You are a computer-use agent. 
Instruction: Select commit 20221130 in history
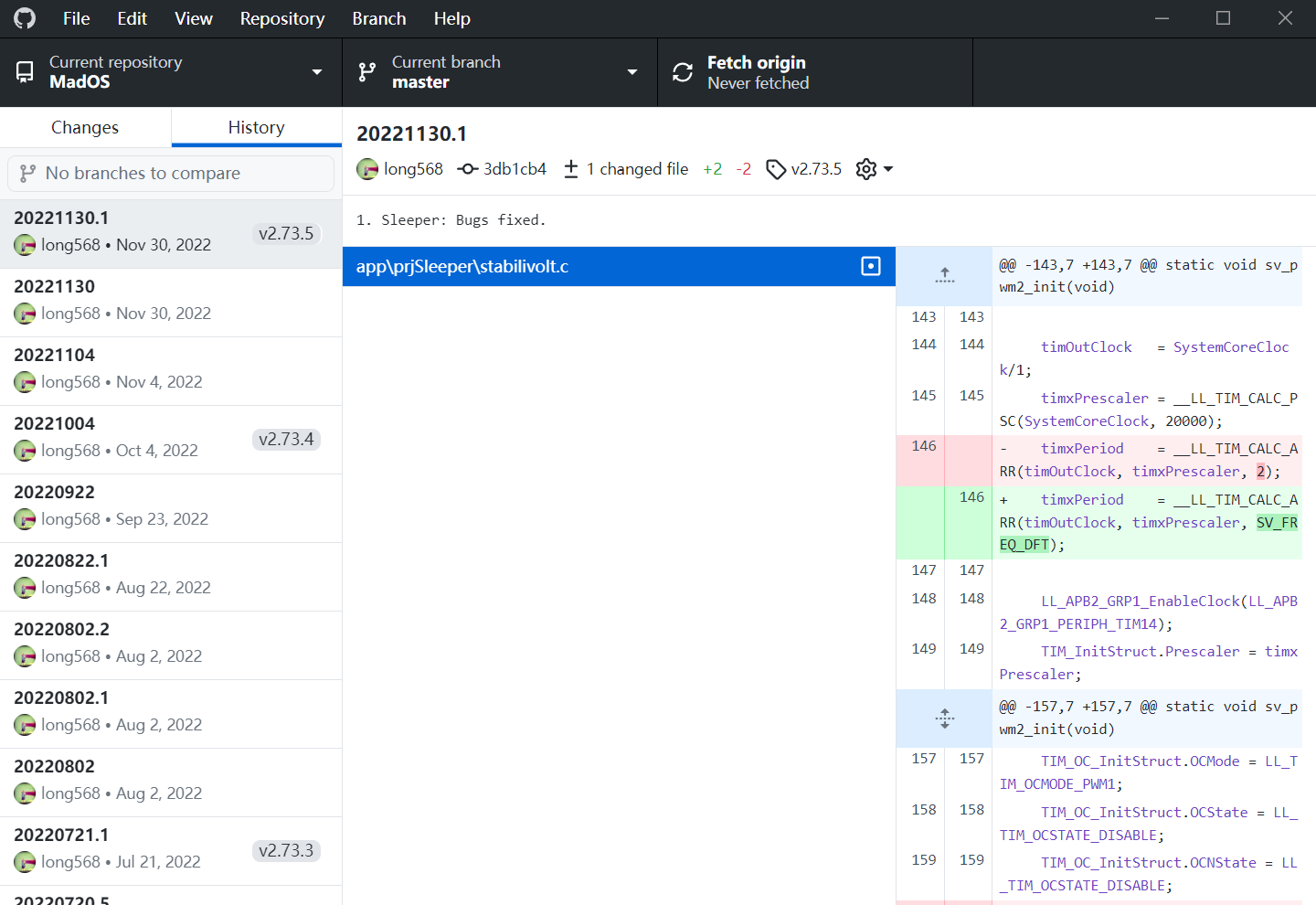(x=171, y=303)
